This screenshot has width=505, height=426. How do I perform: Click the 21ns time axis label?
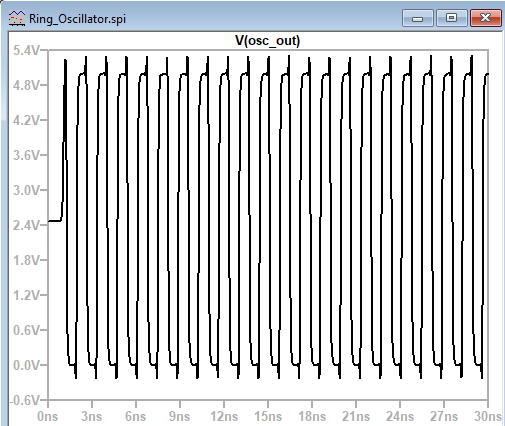(356, 417)
